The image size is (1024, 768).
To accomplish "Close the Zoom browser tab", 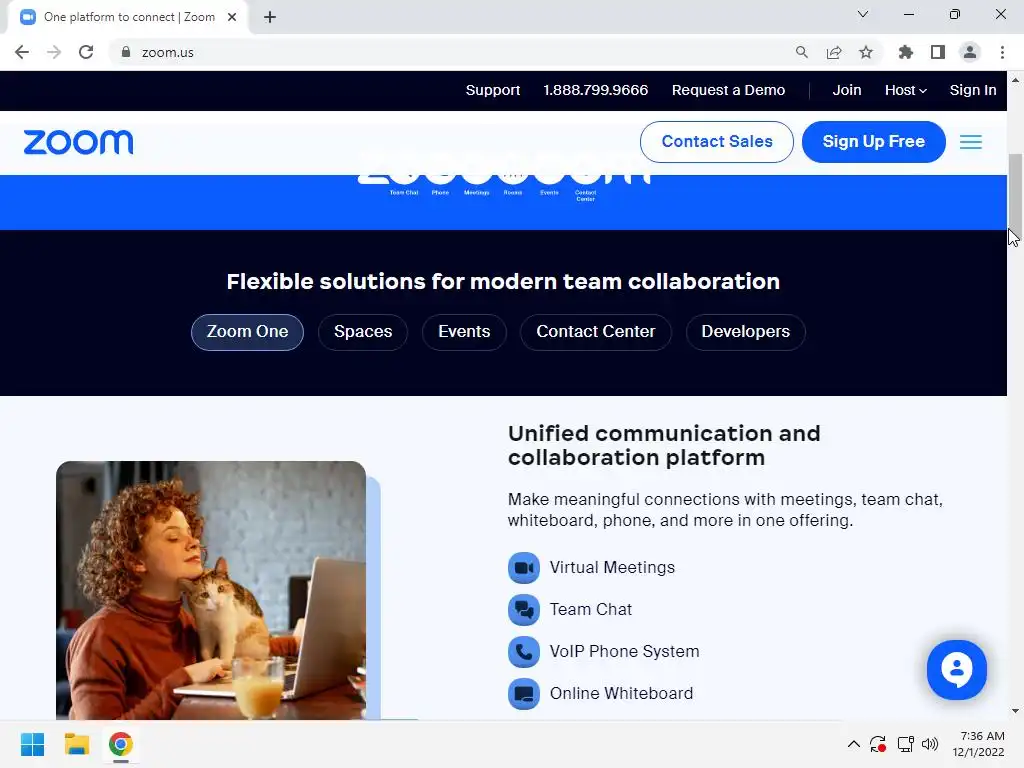I will click(x=232, y=17).
